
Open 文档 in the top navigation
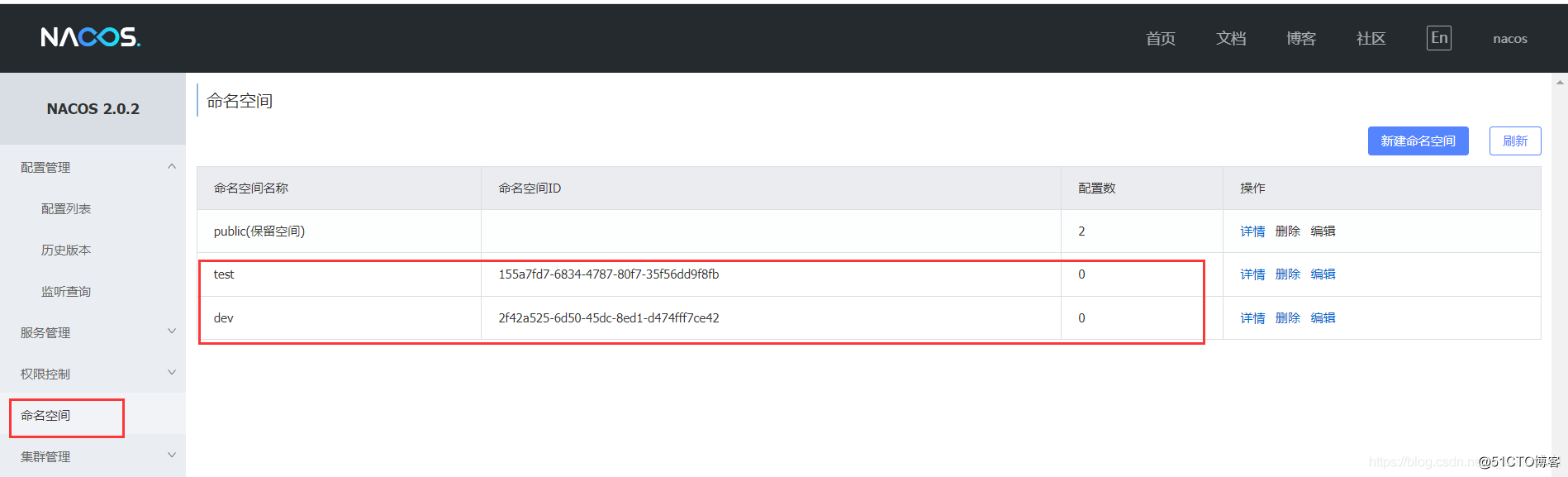(1231, 39)
